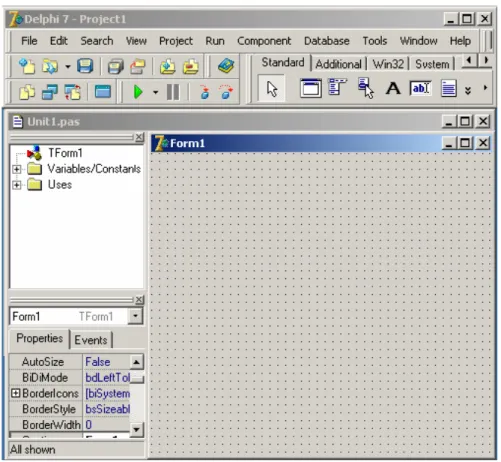Select the MainMenu component in palette
This screenshot has height=462, width=501.
point(337,87)
